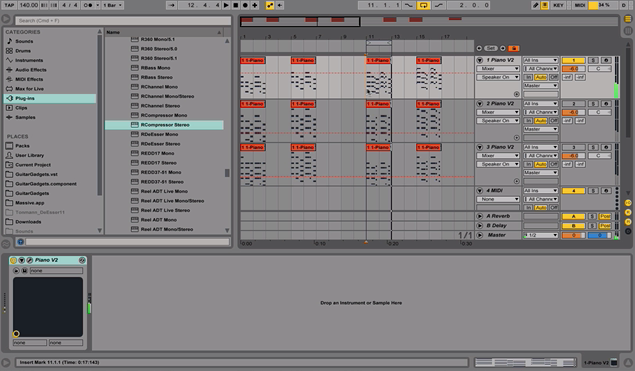The image size is (635, 371).
Task: Click the Re-enable Automation arrow icon
Action: pyautogui.click(x=279, y=5)
